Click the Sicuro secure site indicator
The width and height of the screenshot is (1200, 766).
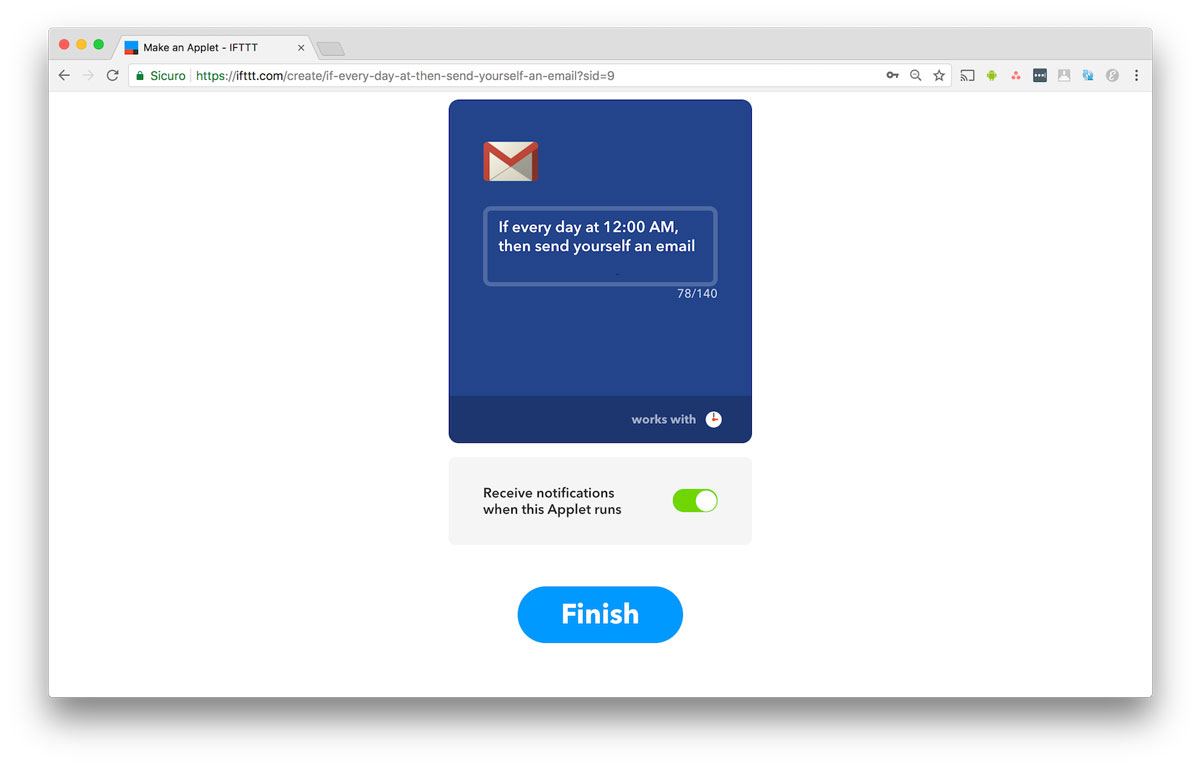161,75
